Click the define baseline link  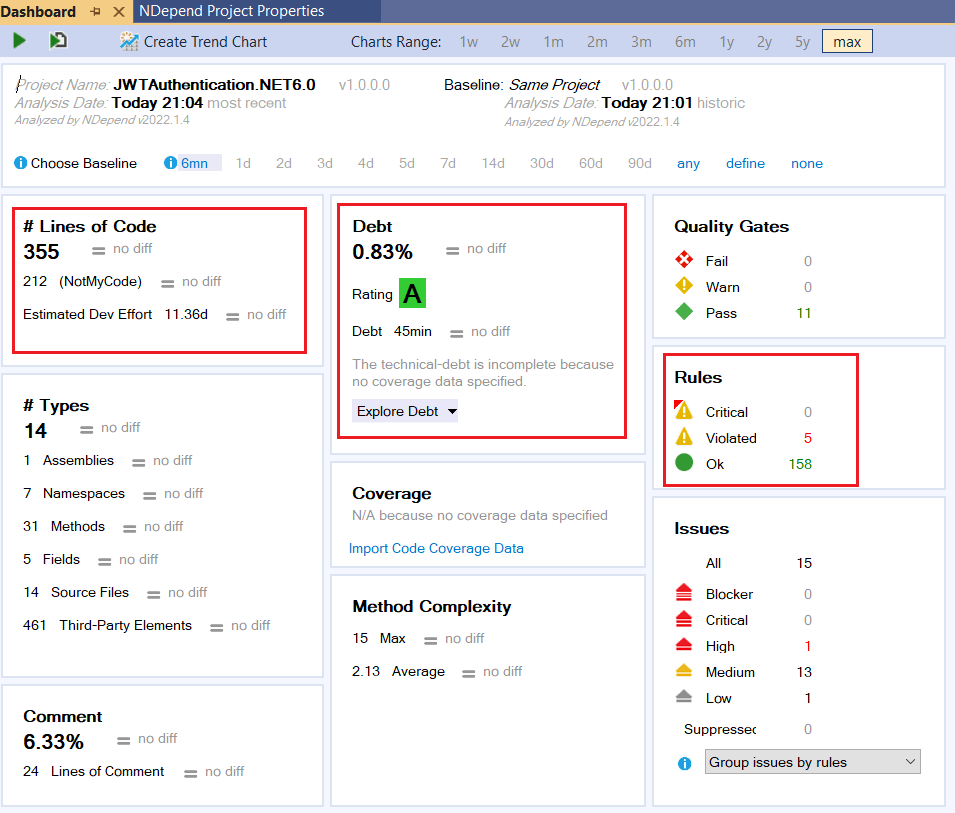click(745, 163)
